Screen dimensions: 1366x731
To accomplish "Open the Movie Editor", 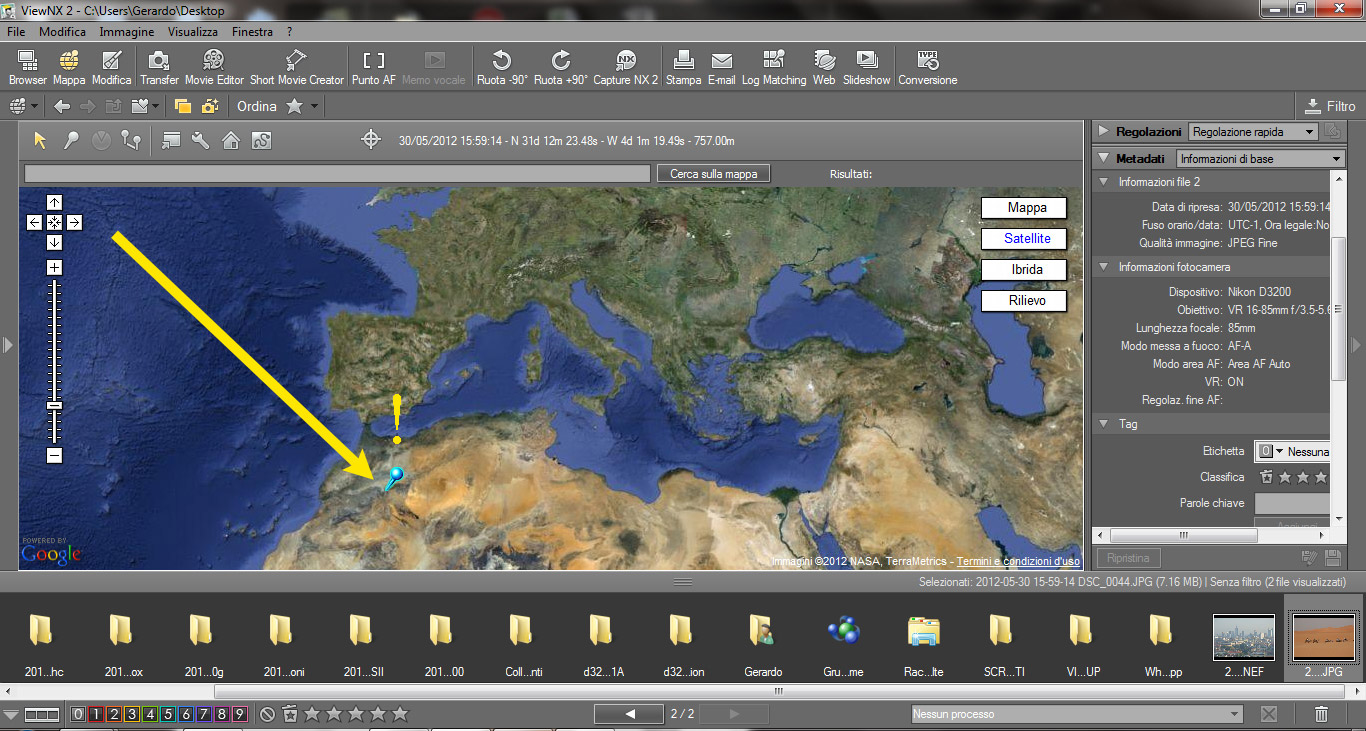I will click(214, 67).
